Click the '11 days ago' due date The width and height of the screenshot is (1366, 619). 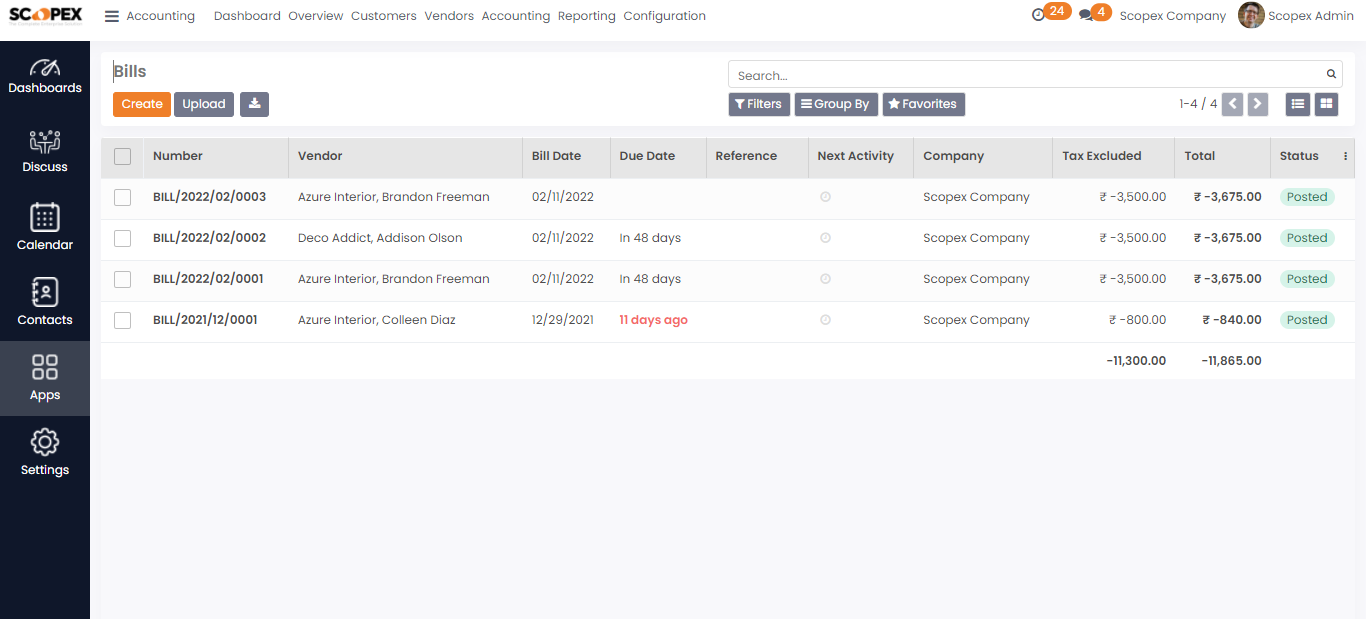pyautogui.click(x=653, y=320)
